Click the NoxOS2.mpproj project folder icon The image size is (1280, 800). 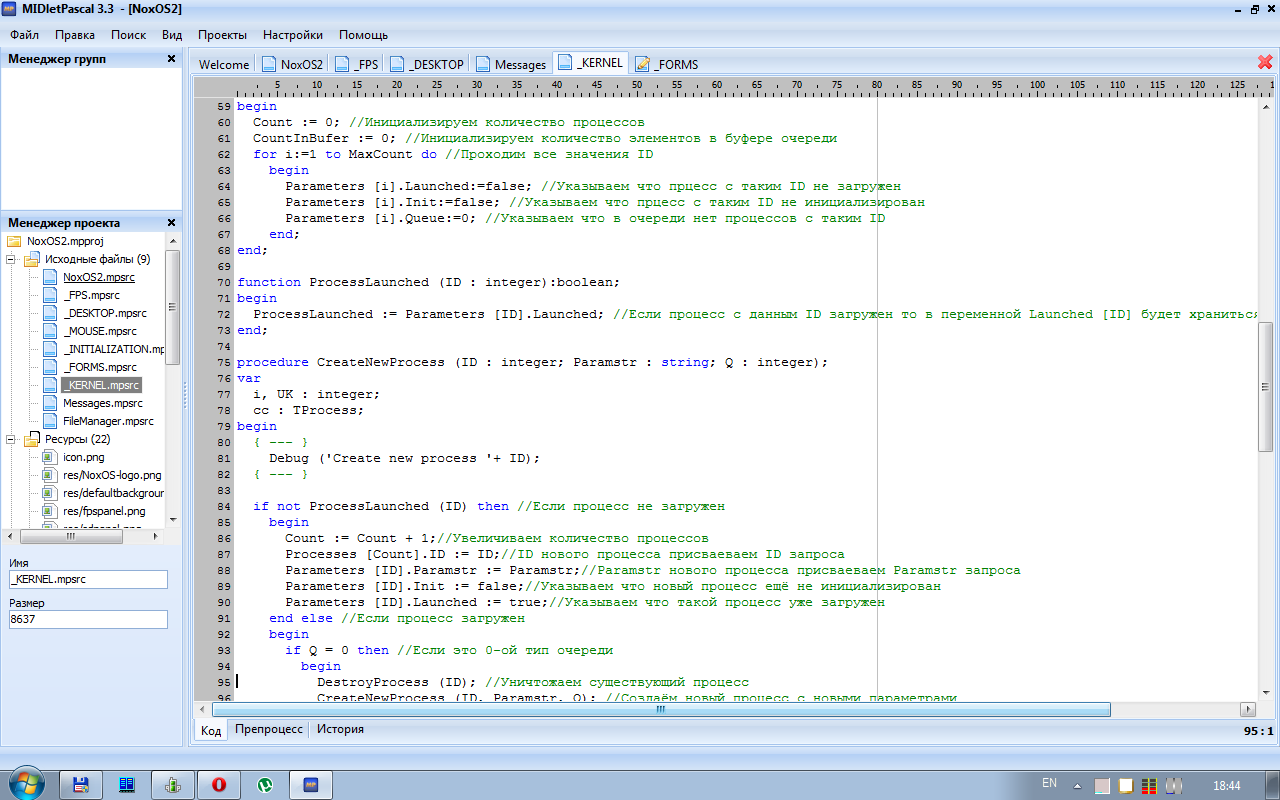[x=14, y=241]
